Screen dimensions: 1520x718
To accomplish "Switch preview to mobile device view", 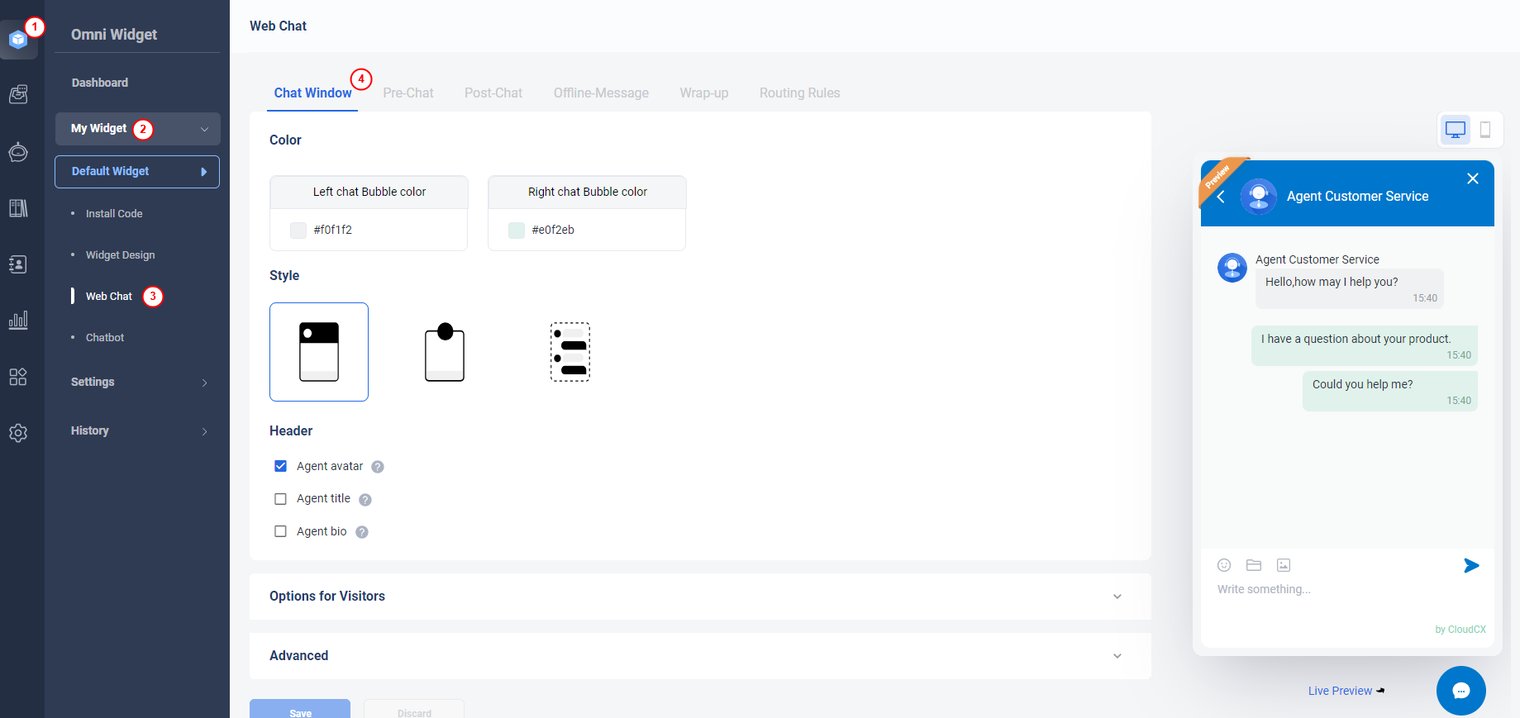I will click(x=1485, y=129).
